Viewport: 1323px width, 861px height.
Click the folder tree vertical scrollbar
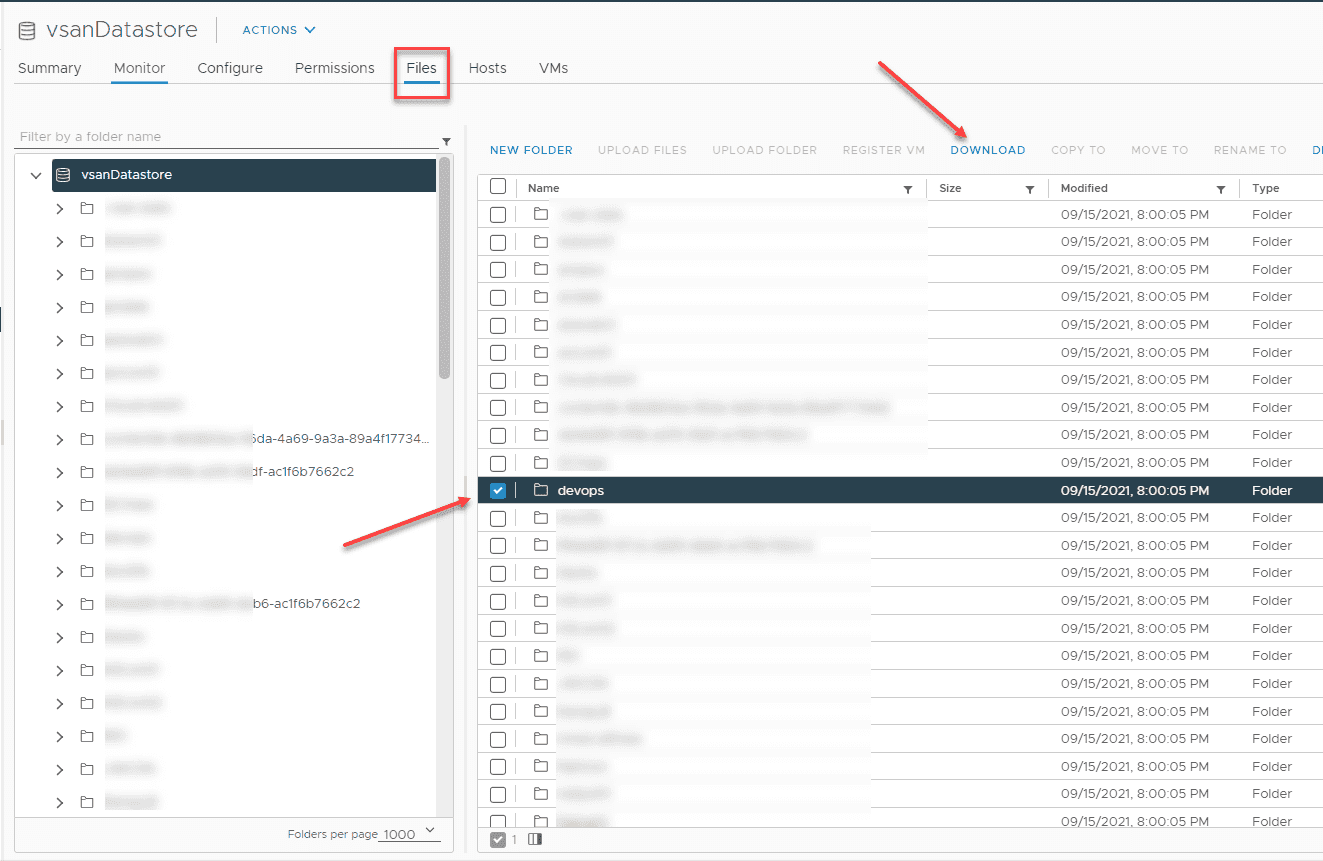pyautogui.click(x=444, y=270)
